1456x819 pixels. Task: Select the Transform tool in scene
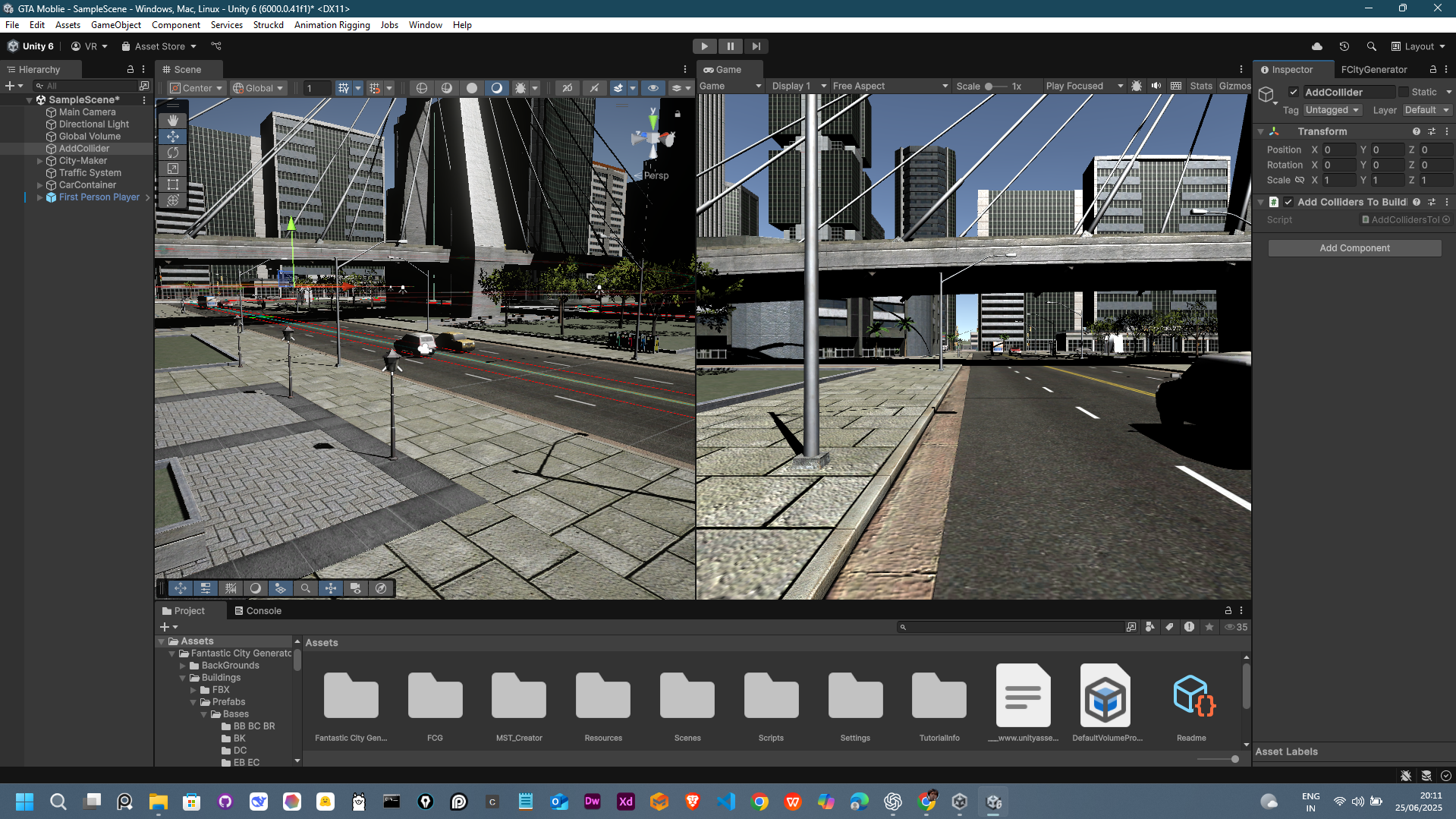point(173,200)
